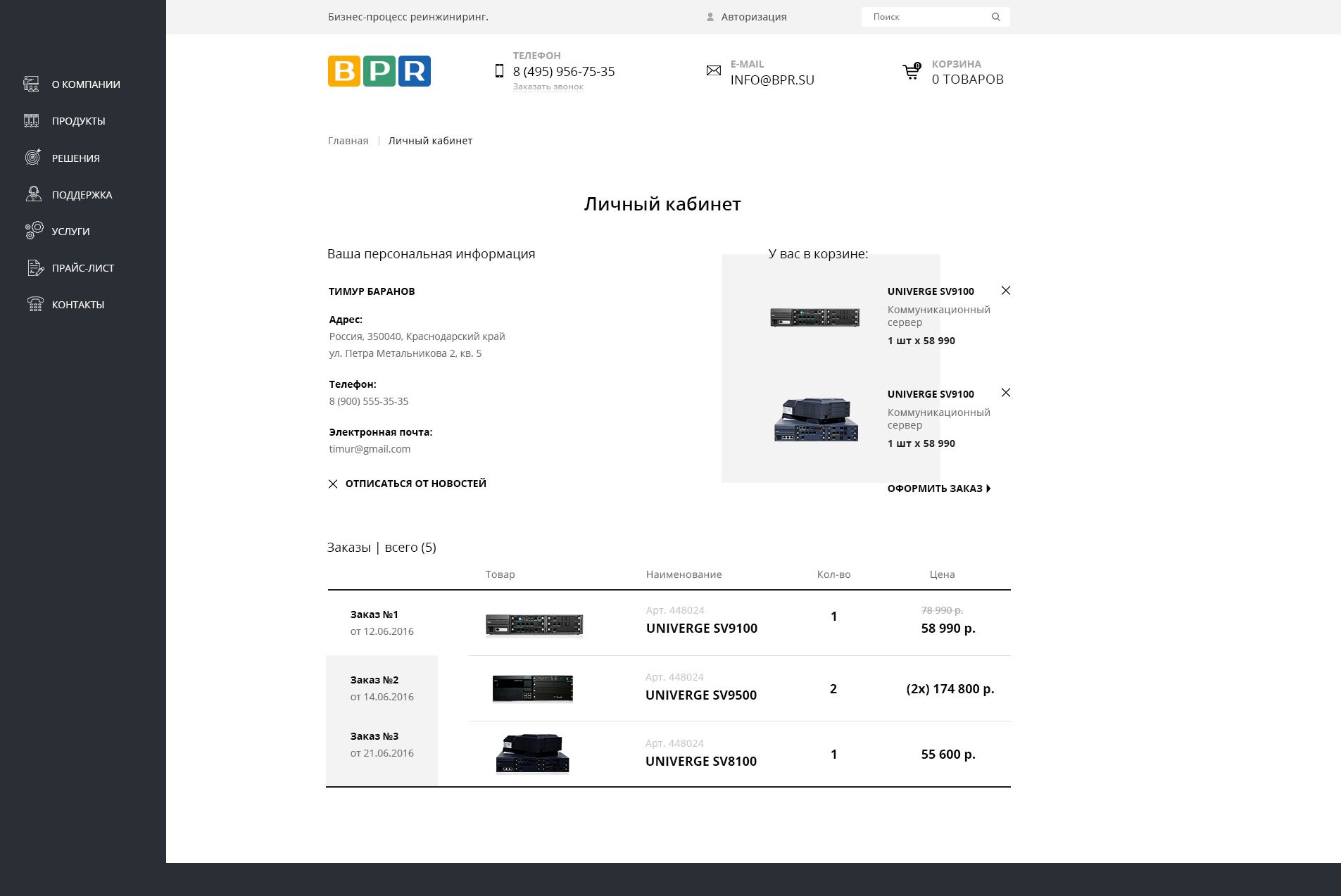Open Продукты menu item
Screen dimensions: 1341x896
pyautogui.click(x=79, y=121)
